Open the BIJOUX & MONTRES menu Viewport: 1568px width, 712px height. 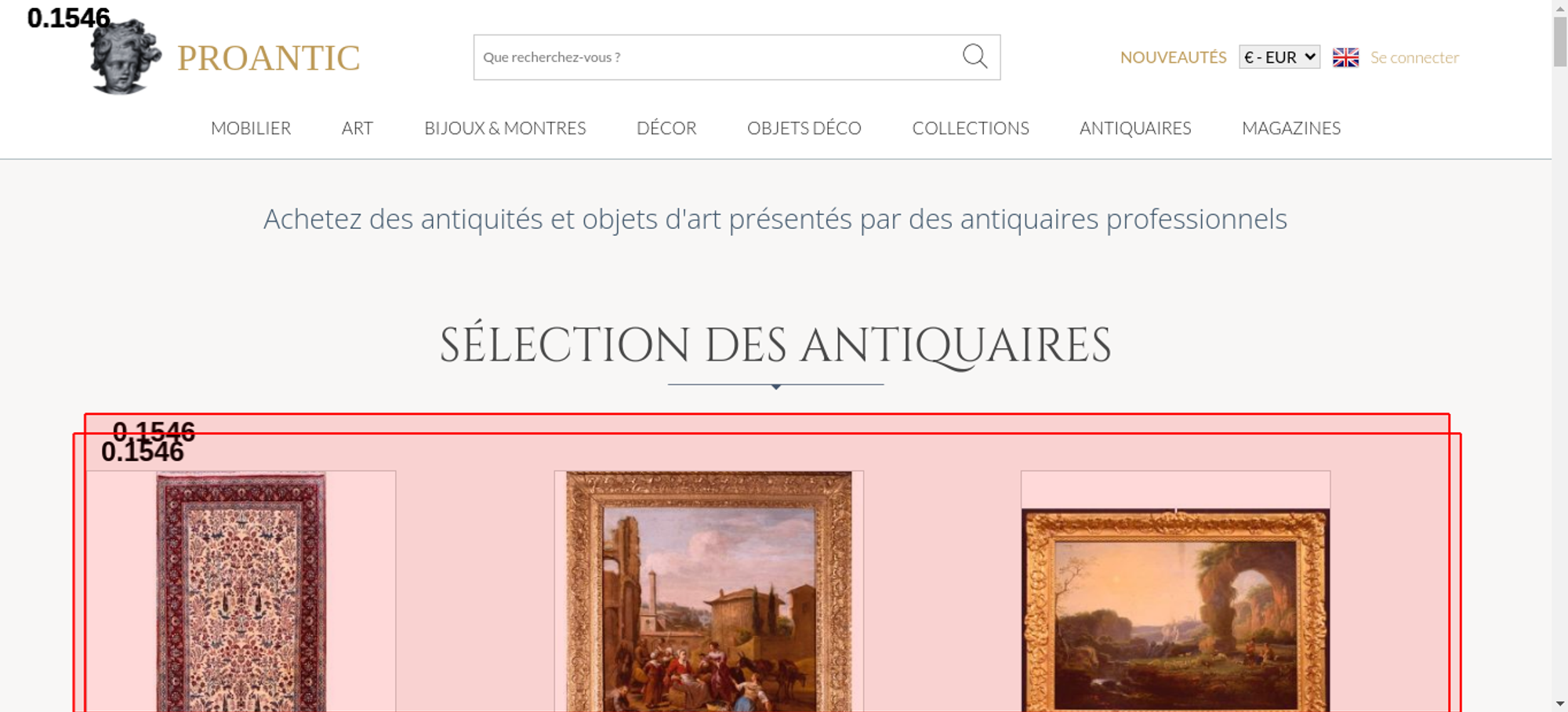[505, 128]
